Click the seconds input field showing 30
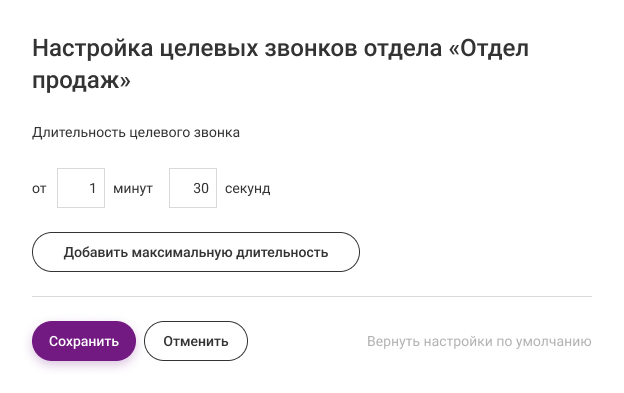 click(193, 188)
